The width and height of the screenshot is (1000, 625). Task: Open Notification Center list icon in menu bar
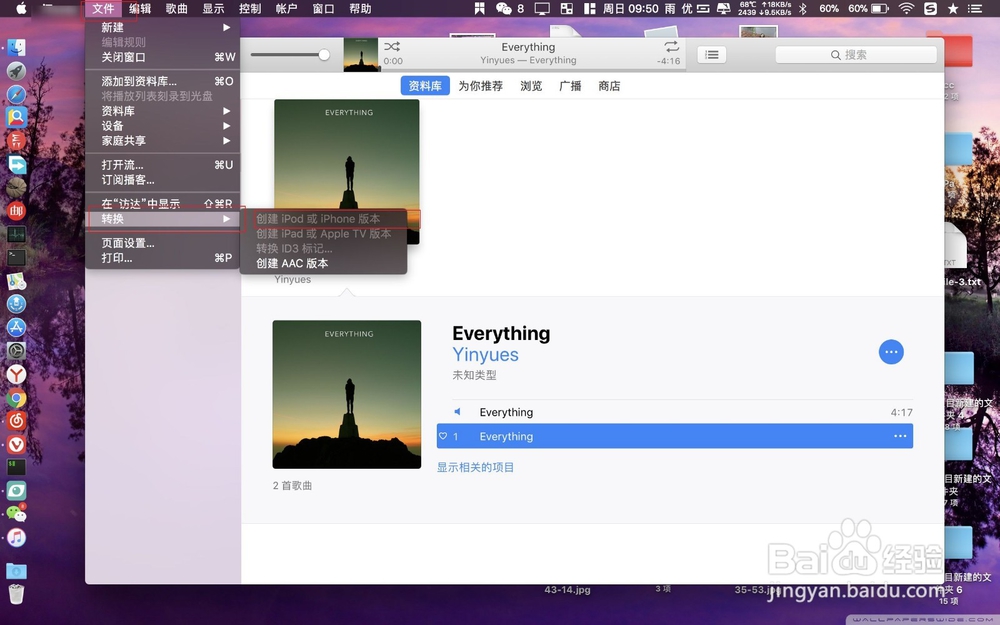(975, 8)
